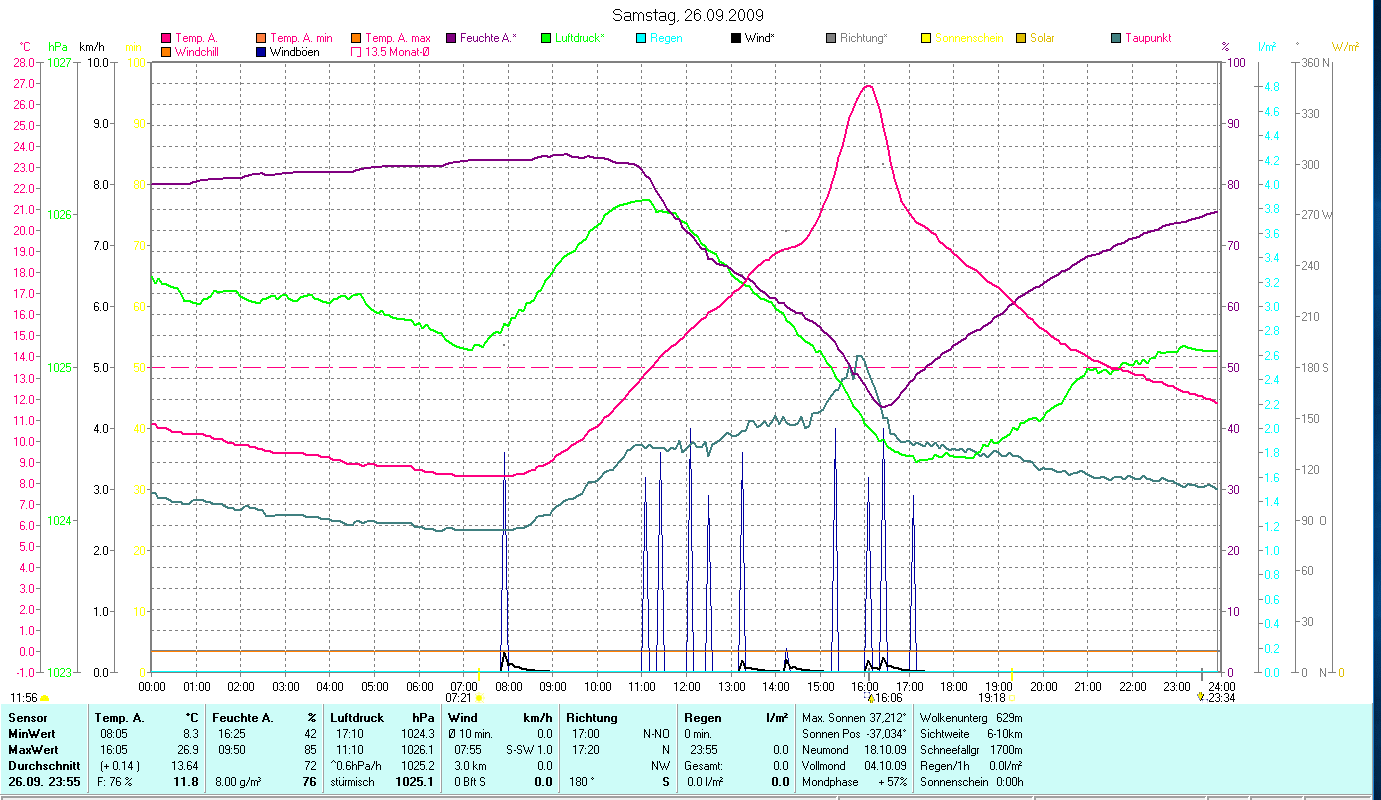
Task: Click the purple Feuchte A.* legend swatch
Action: pos(451,38)
